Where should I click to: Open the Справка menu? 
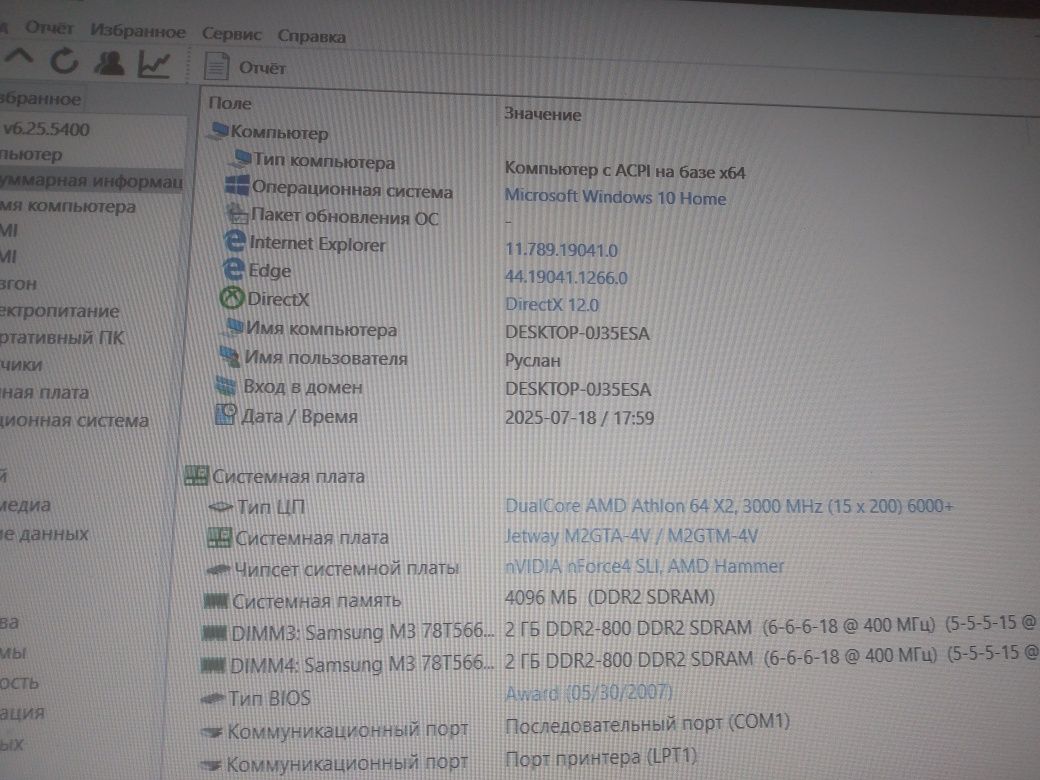click(311, 36)
